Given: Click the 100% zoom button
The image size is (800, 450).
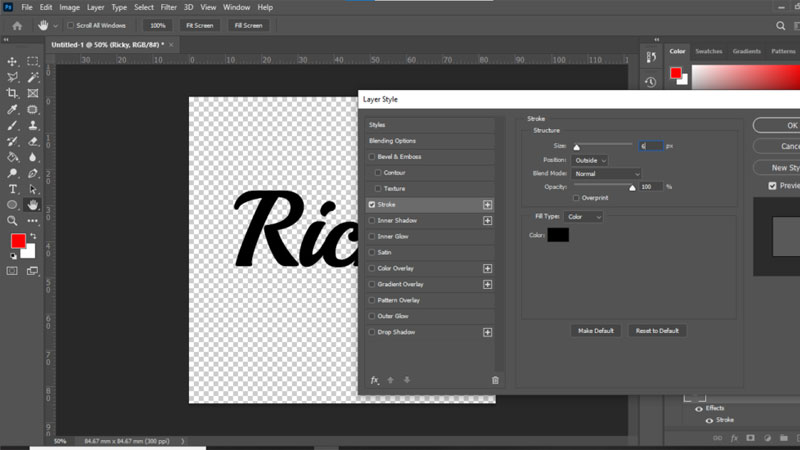Looking at the screenshot, I should [x=158, y=26].
